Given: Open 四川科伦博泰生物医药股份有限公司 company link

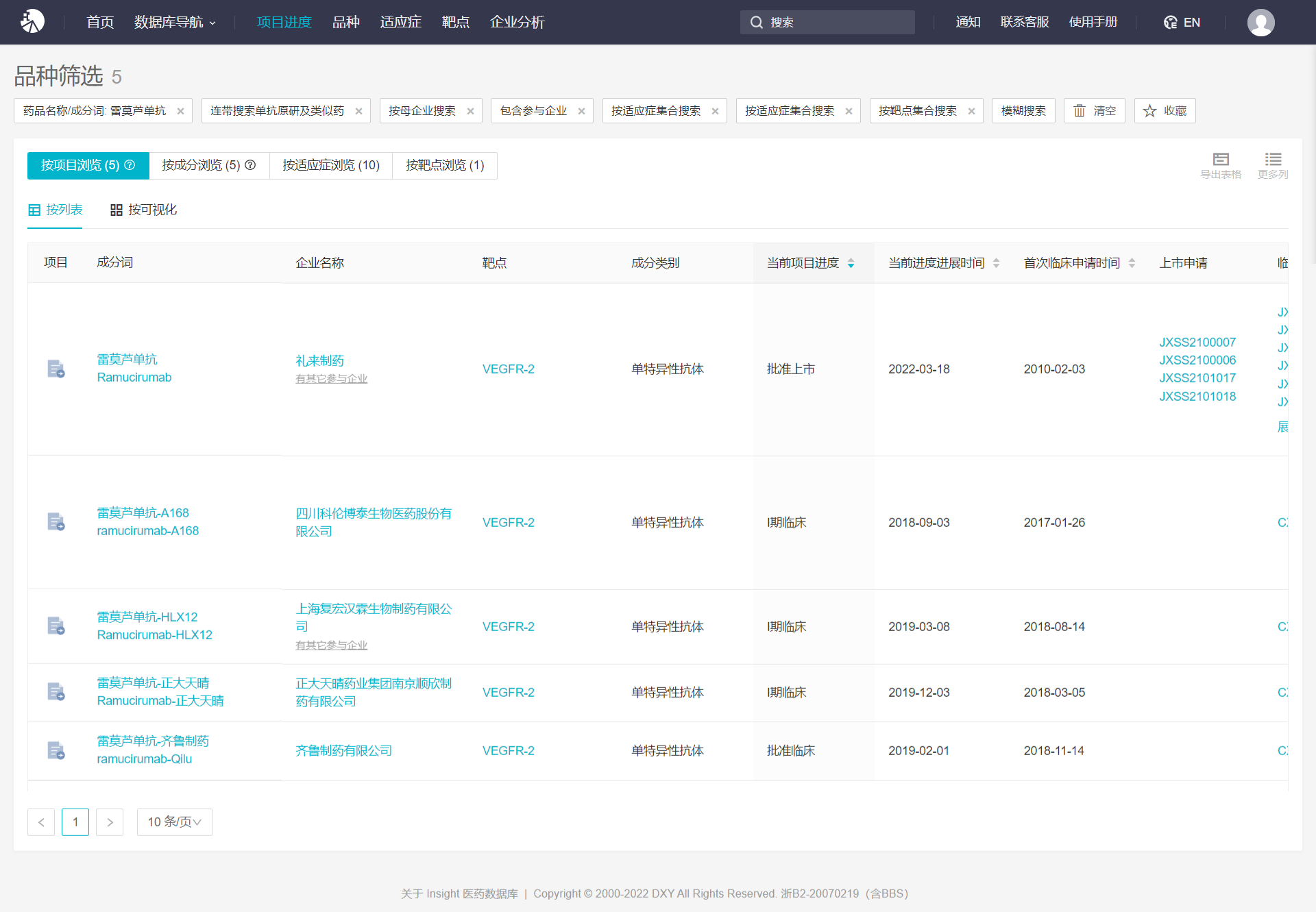Looking at the screenshot, I should click(x=374, y=522).
